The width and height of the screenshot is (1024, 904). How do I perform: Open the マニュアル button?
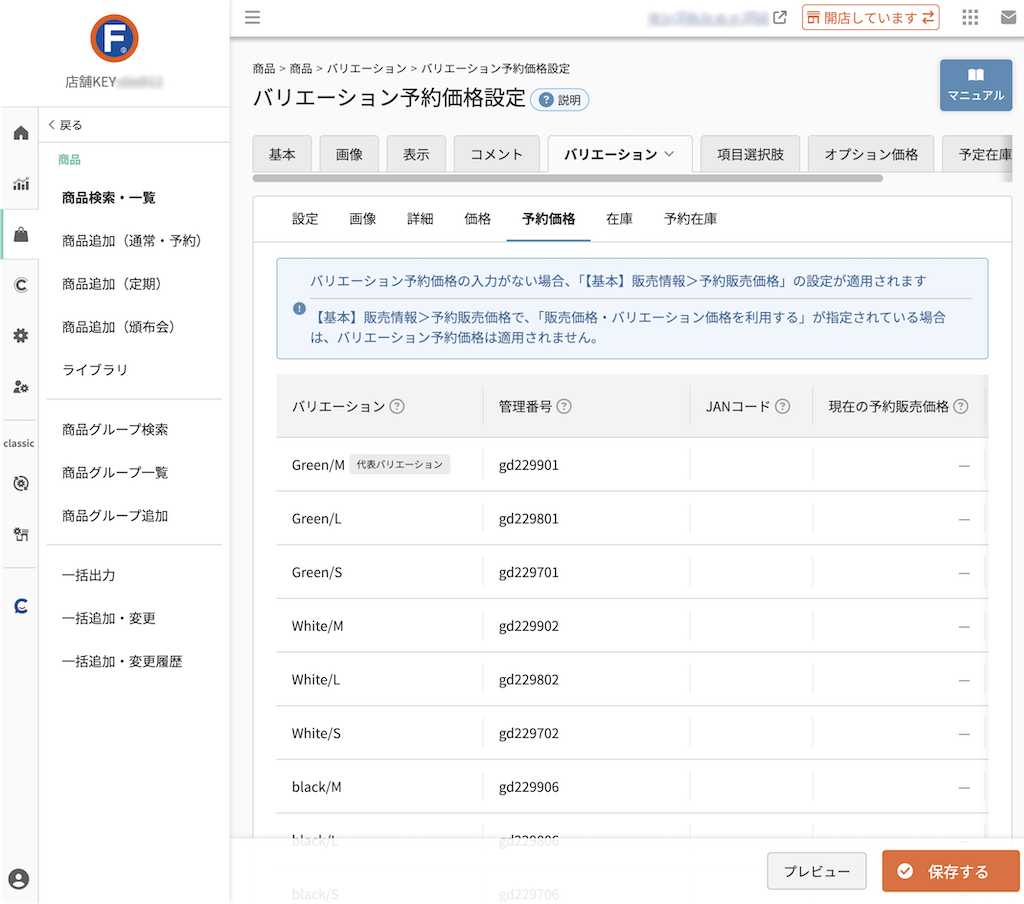[976, 85]
